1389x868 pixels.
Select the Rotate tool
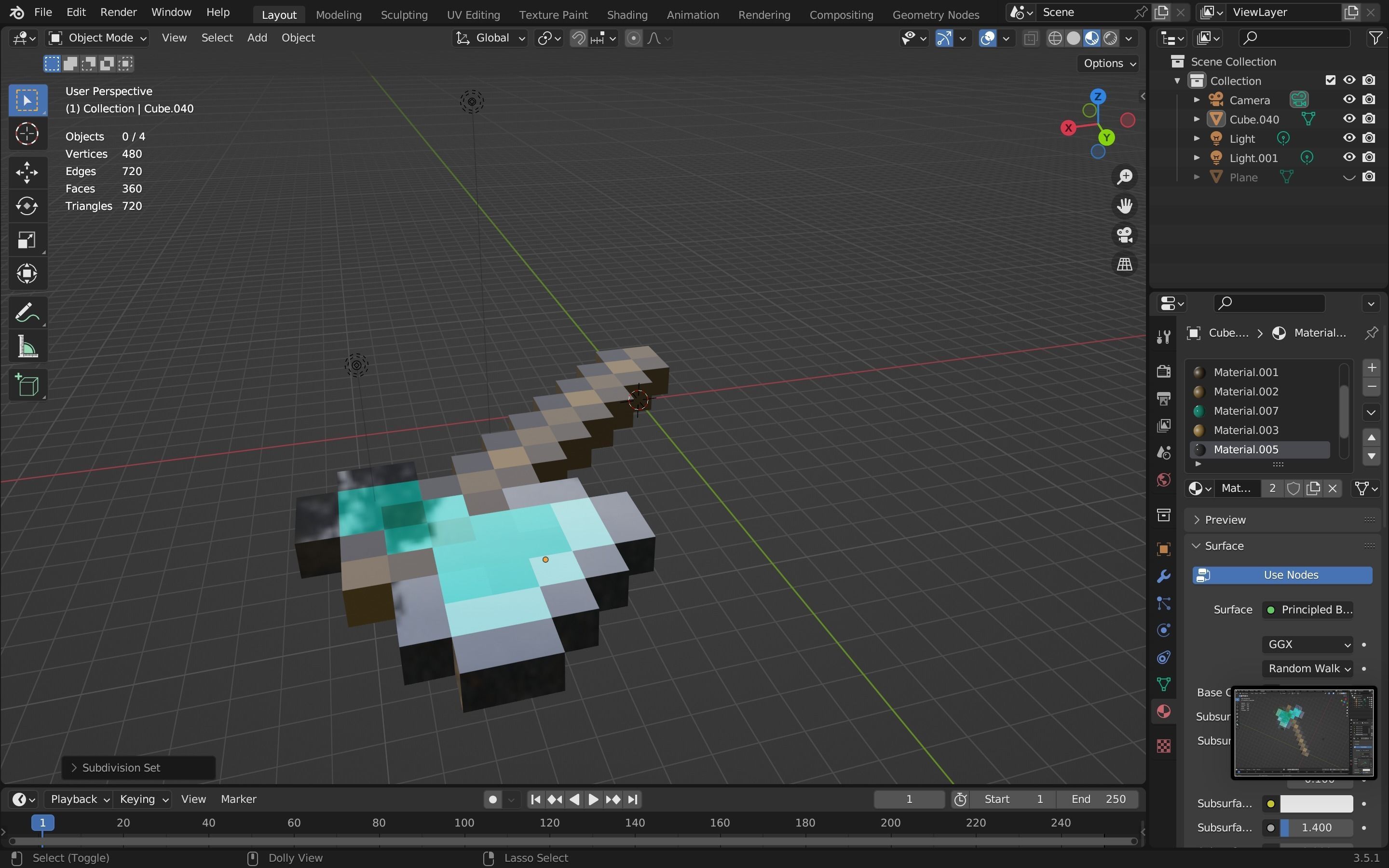[27, 206]
